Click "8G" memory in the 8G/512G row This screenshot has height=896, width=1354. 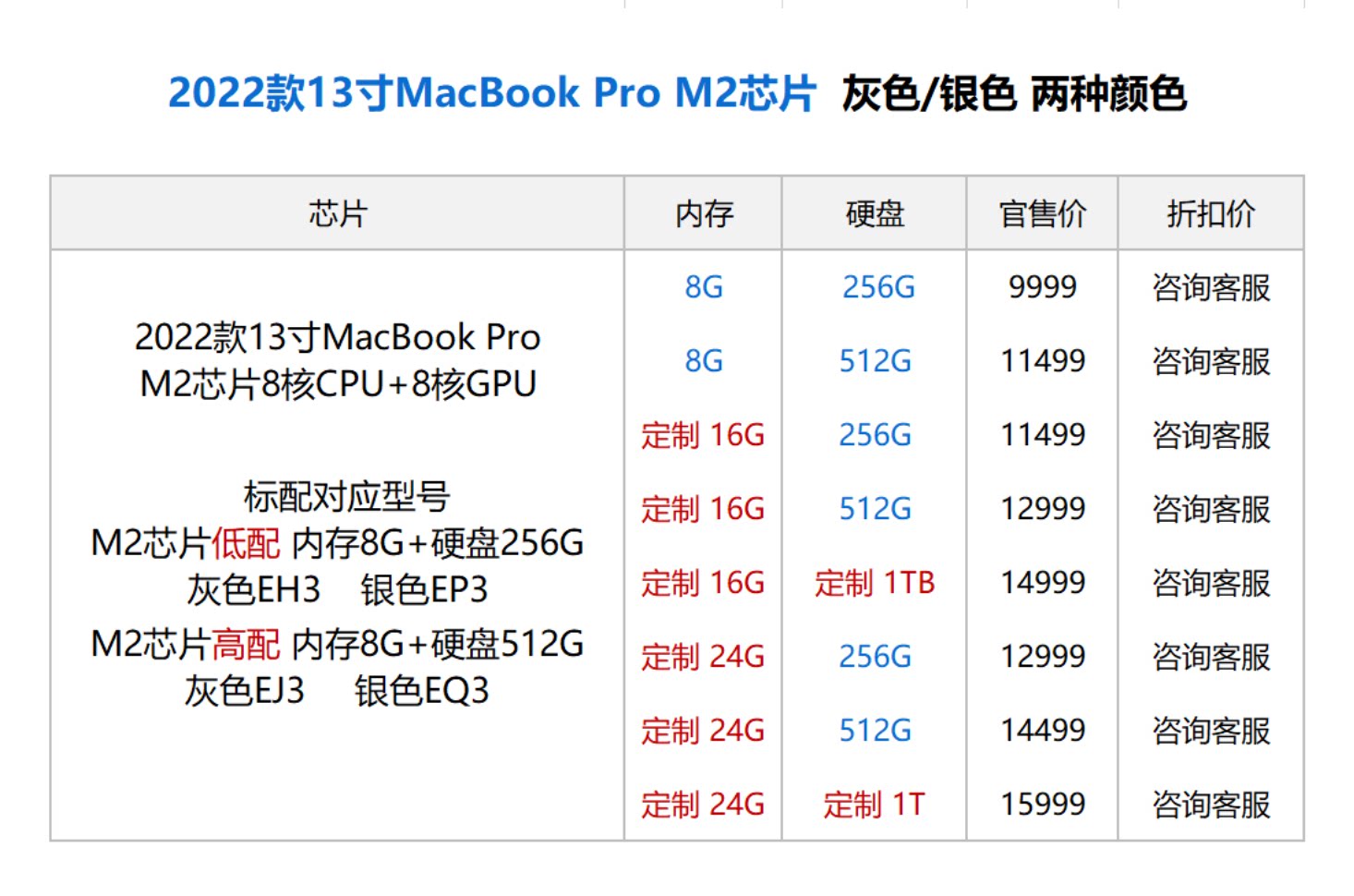(x=704, y=361)
